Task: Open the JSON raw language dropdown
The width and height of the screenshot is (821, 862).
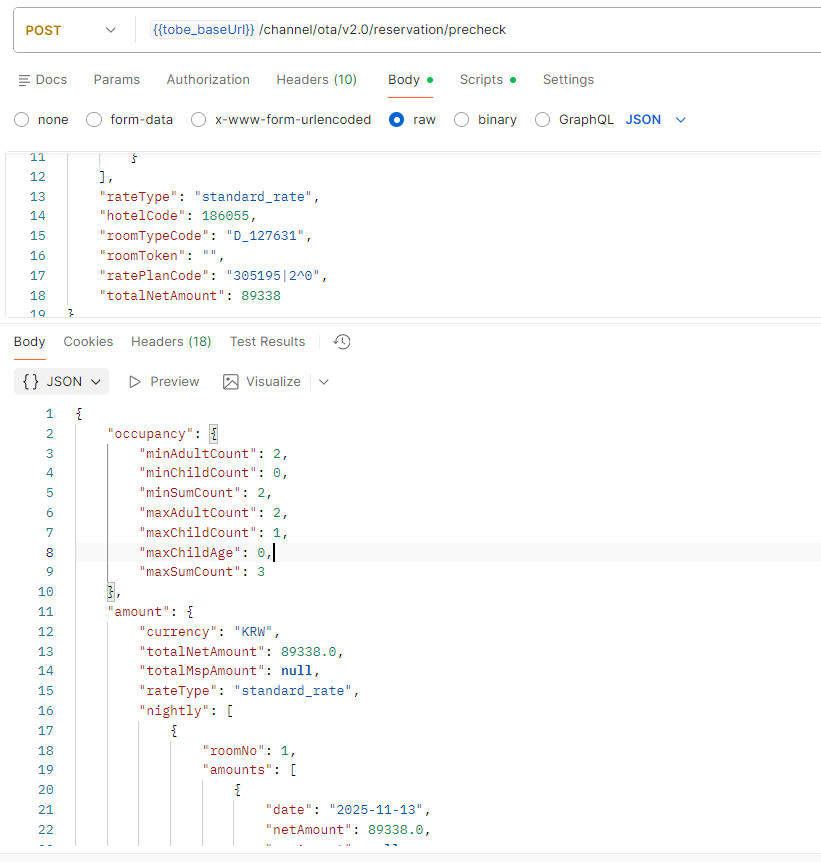Action: [656, 120]
